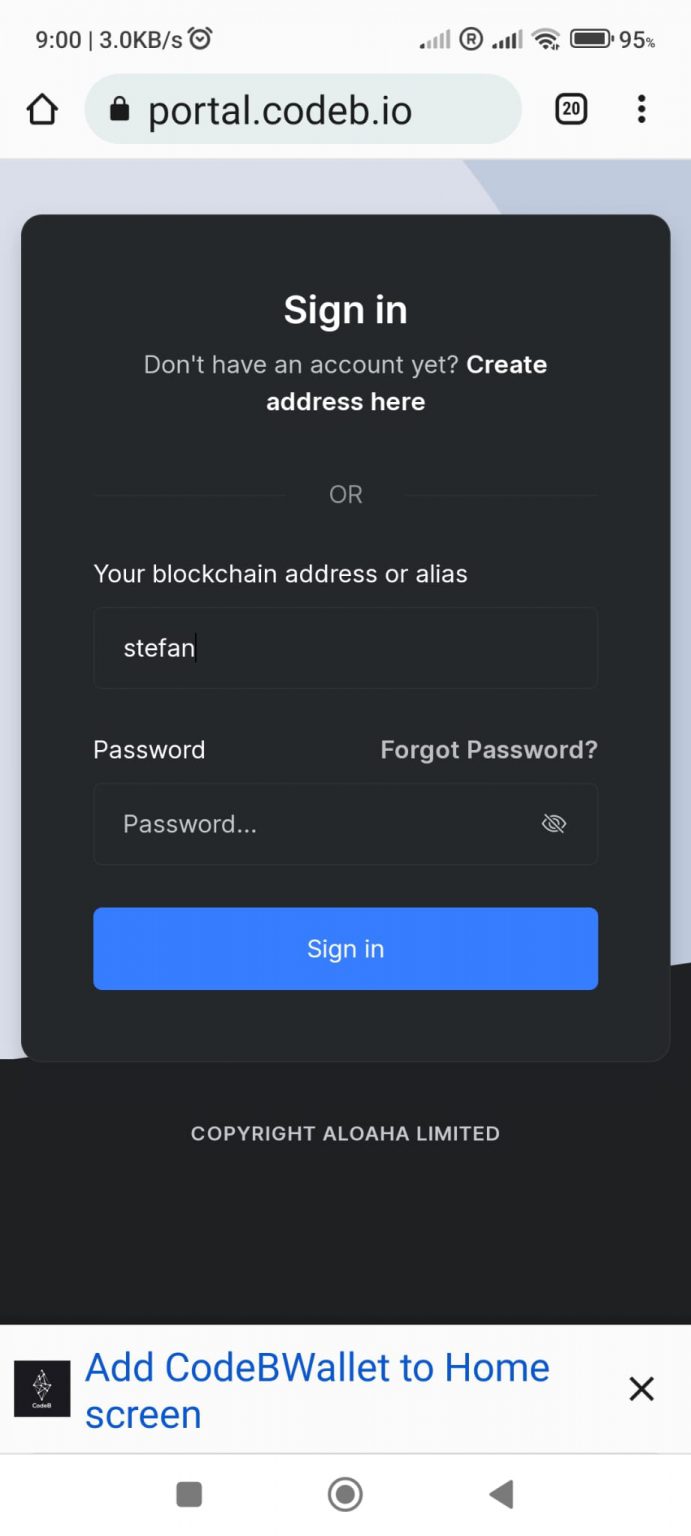Click the CodeB logo in the banner
Viewport: 691px width, 1536px height.
point(42,1389)
